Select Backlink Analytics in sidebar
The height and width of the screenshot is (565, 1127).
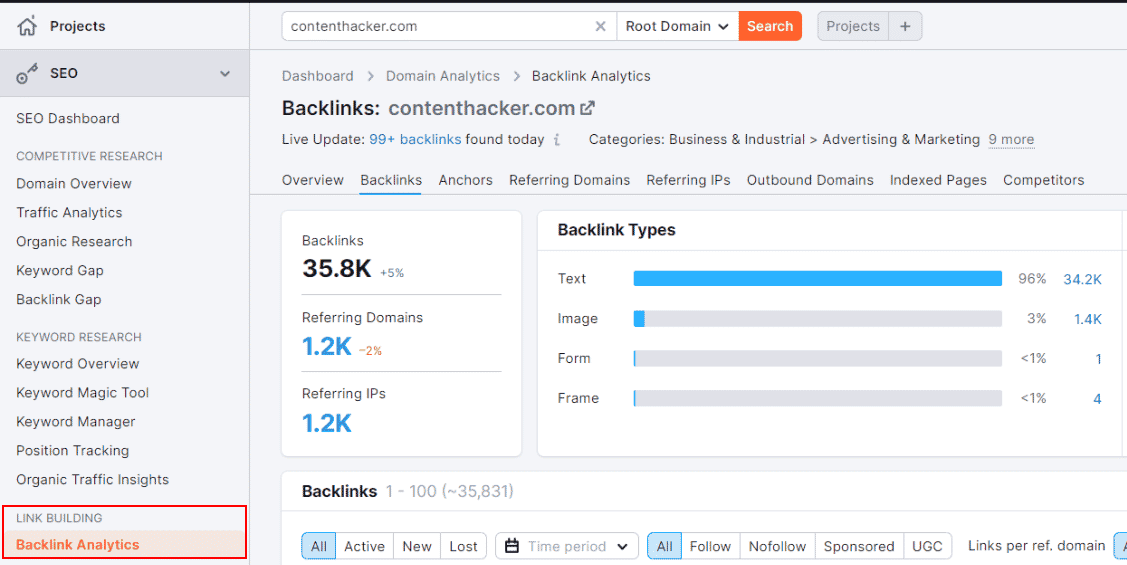click(78, 545)
